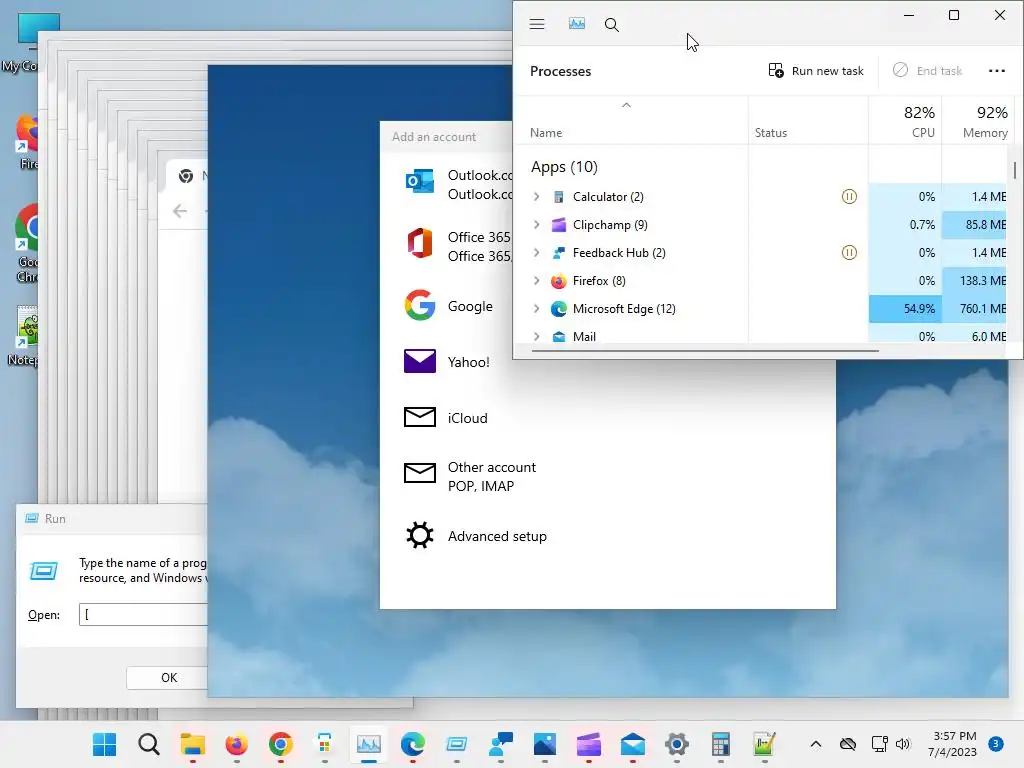Open the Task Manager search icon
Viewport: 1024px width, 768px height.
click(611, 25)
